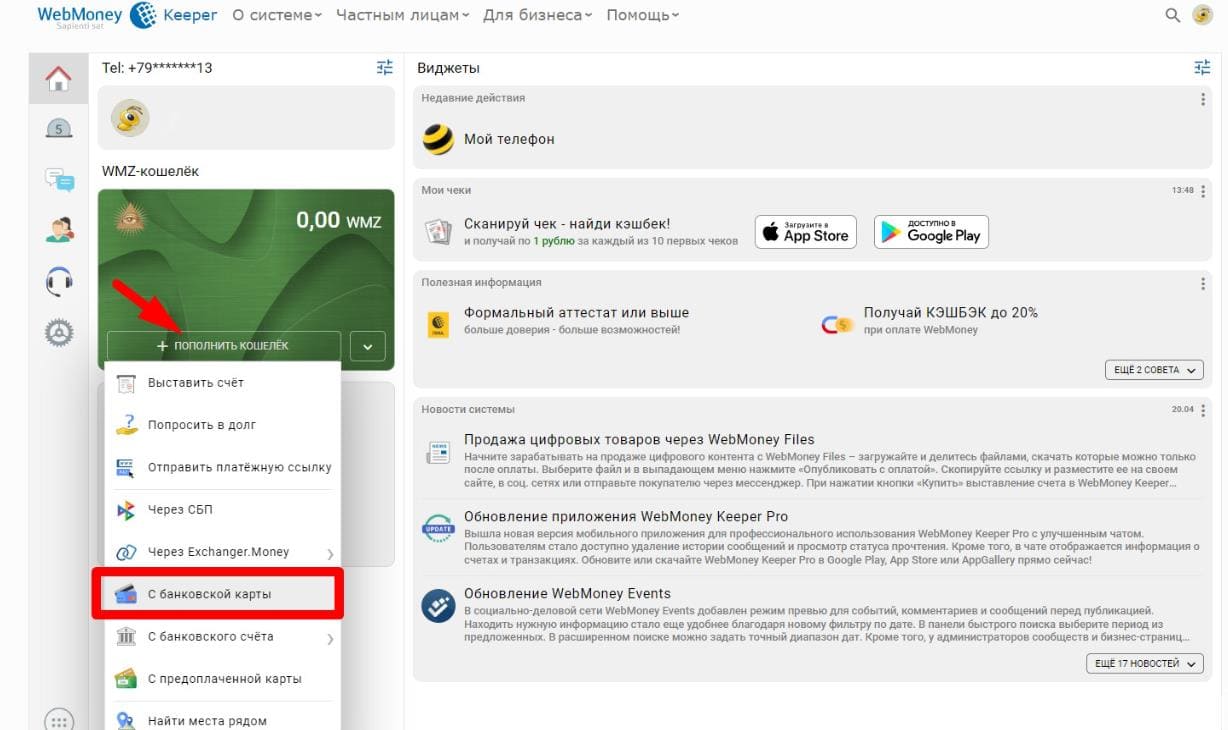
Task: Click the search magnifier icon top right
Action: click(x=1171, y=16)
